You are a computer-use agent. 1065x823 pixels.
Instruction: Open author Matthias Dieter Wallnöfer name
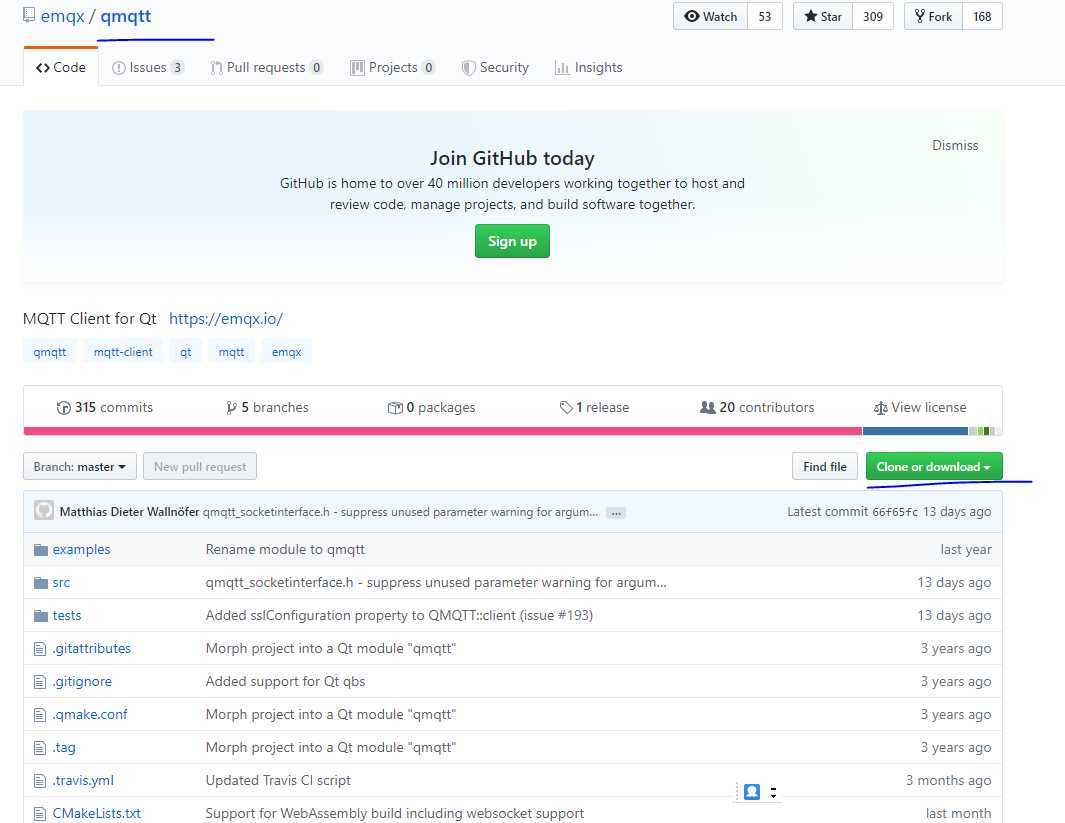point(130,512)
